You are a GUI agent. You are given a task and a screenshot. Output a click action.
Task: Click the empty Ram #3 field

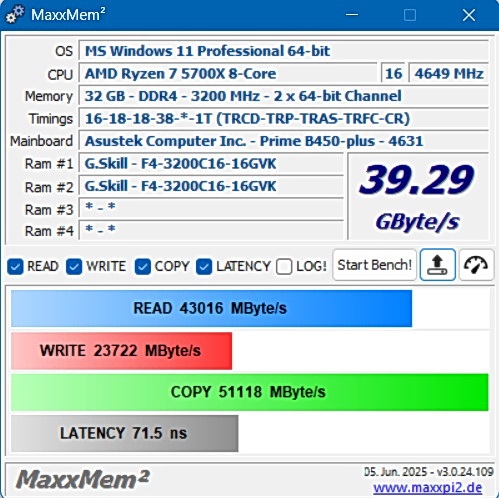tap(211, 208)
